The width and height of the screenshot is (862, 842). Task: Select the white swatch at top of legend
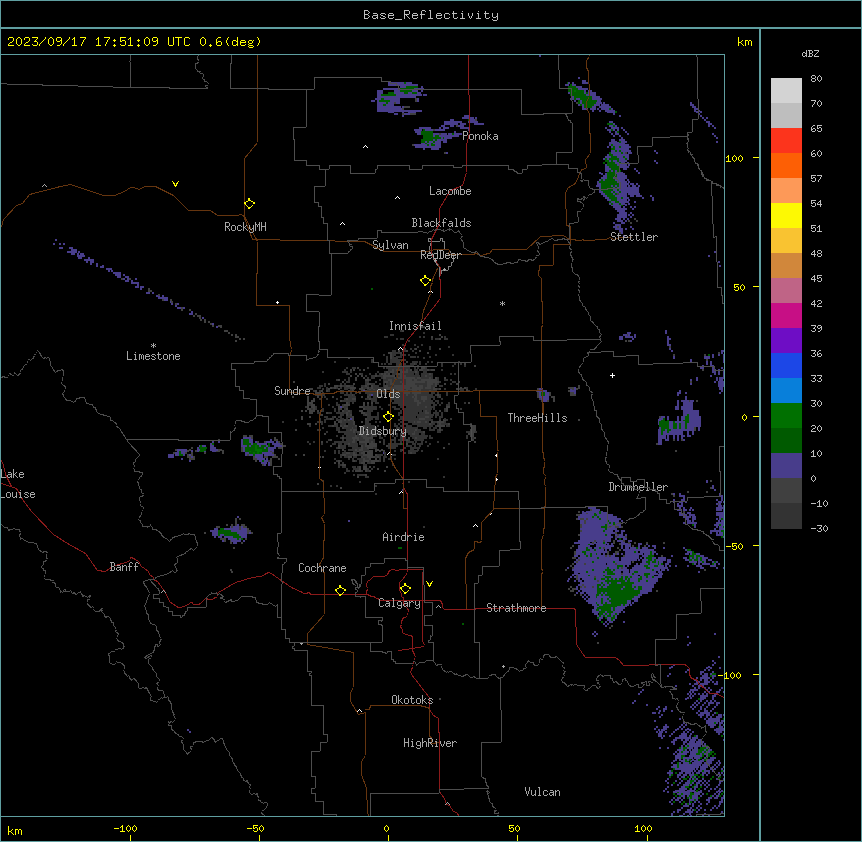coord(786,90)
